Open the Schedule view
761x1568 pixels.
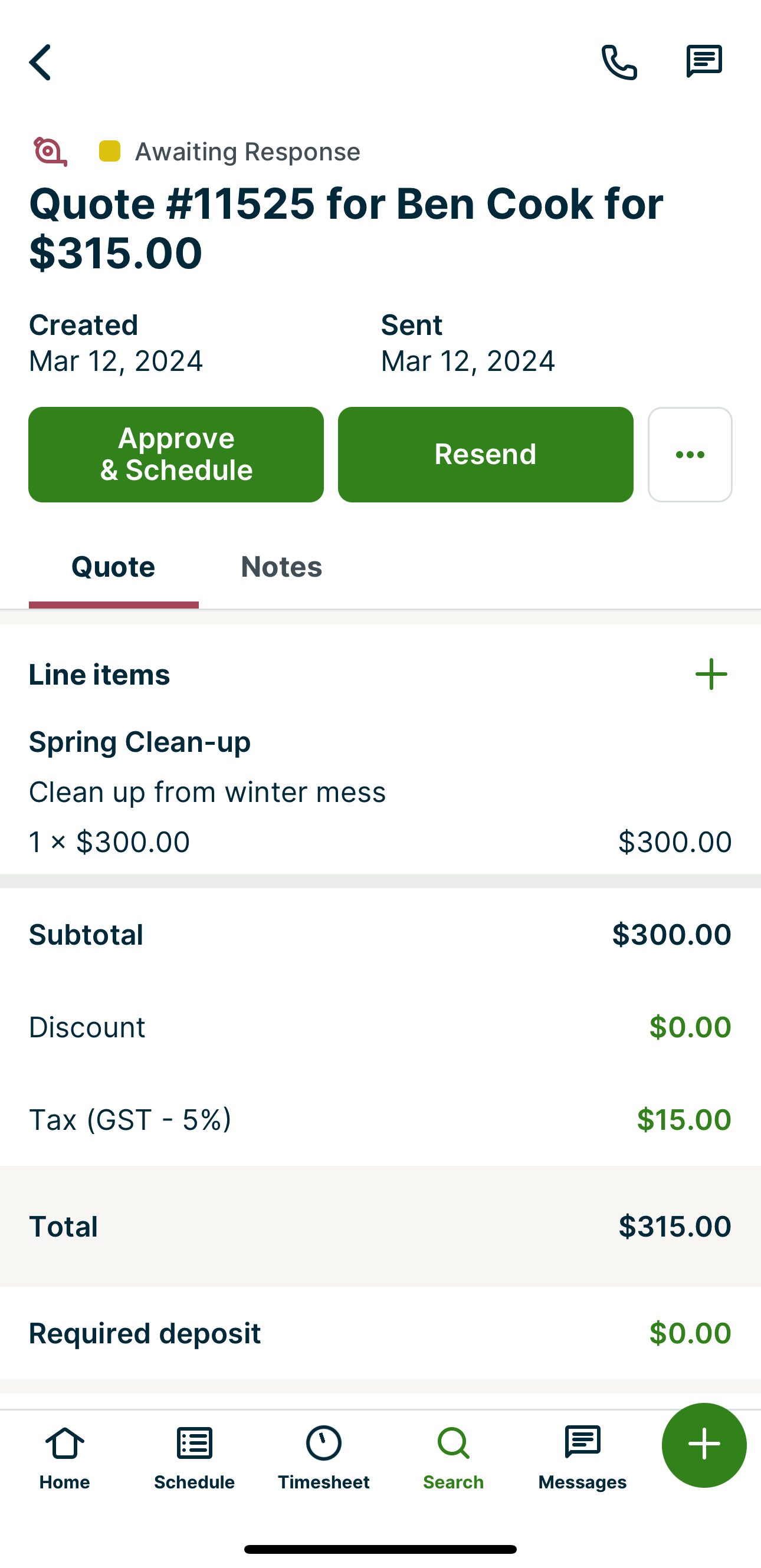point(194,1457)
